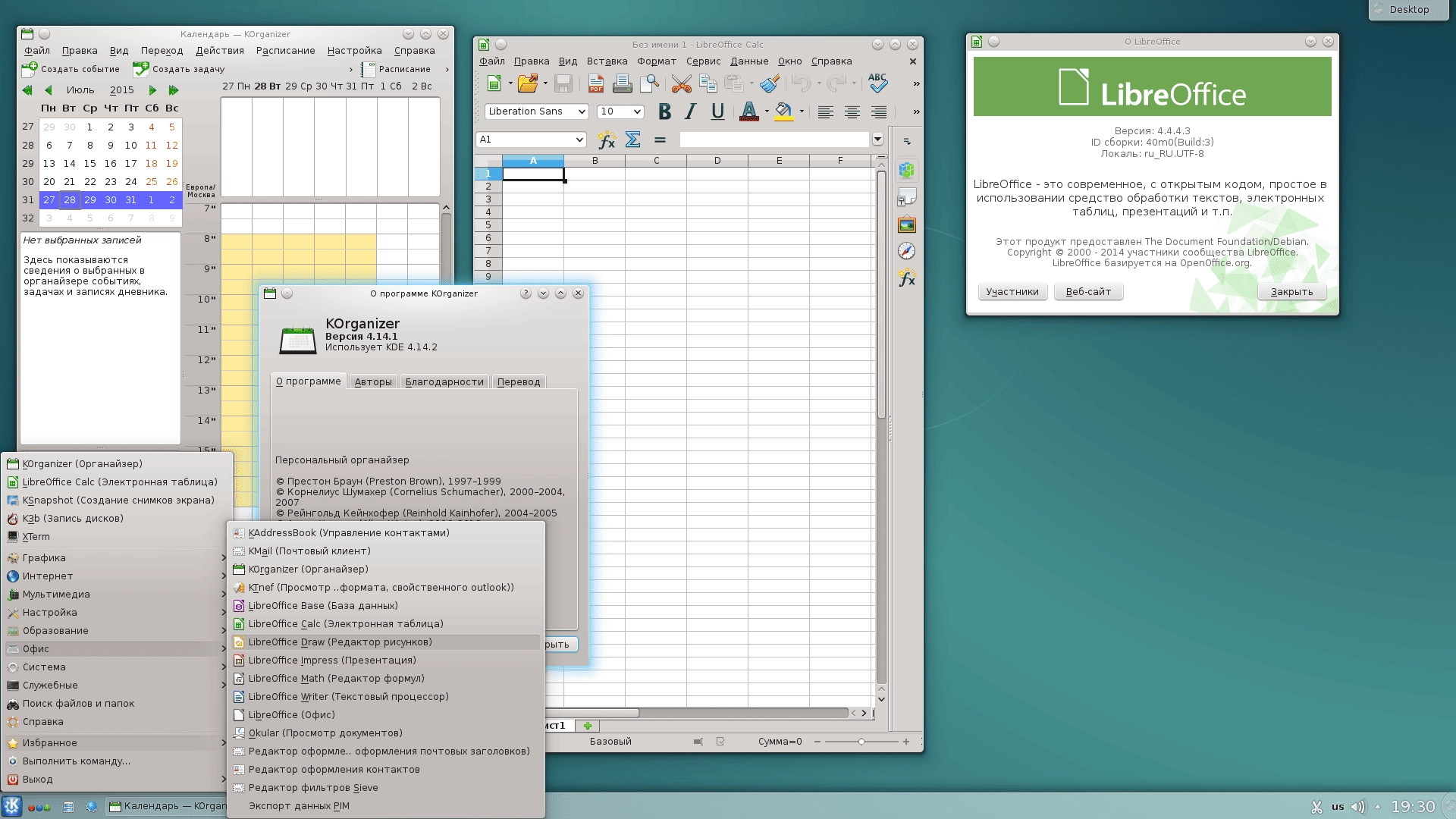The height and width of the screenshot is (819, 1456).
Task: Open the Function Wizard fx icon
Action: (607, 140)
